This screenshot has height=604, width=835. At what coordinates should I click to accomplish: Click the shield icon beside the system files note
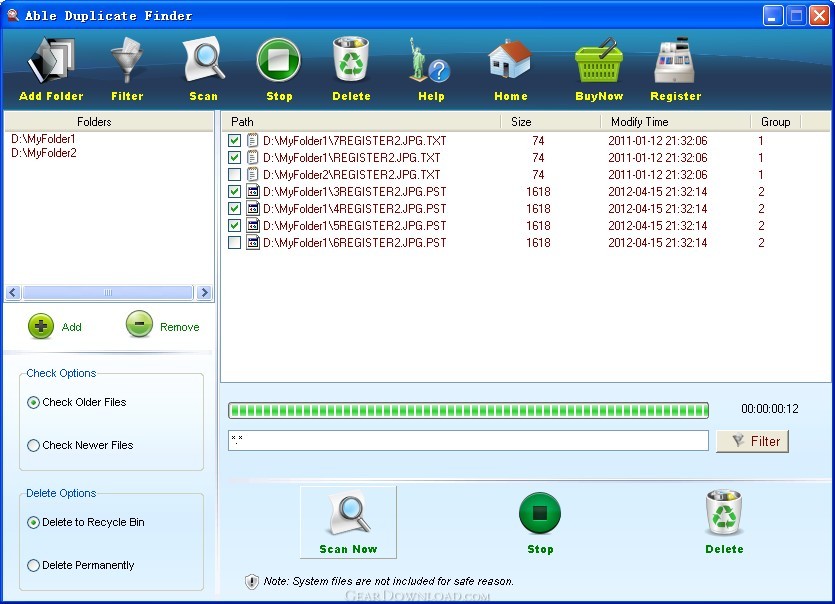[x=251, y=582]
